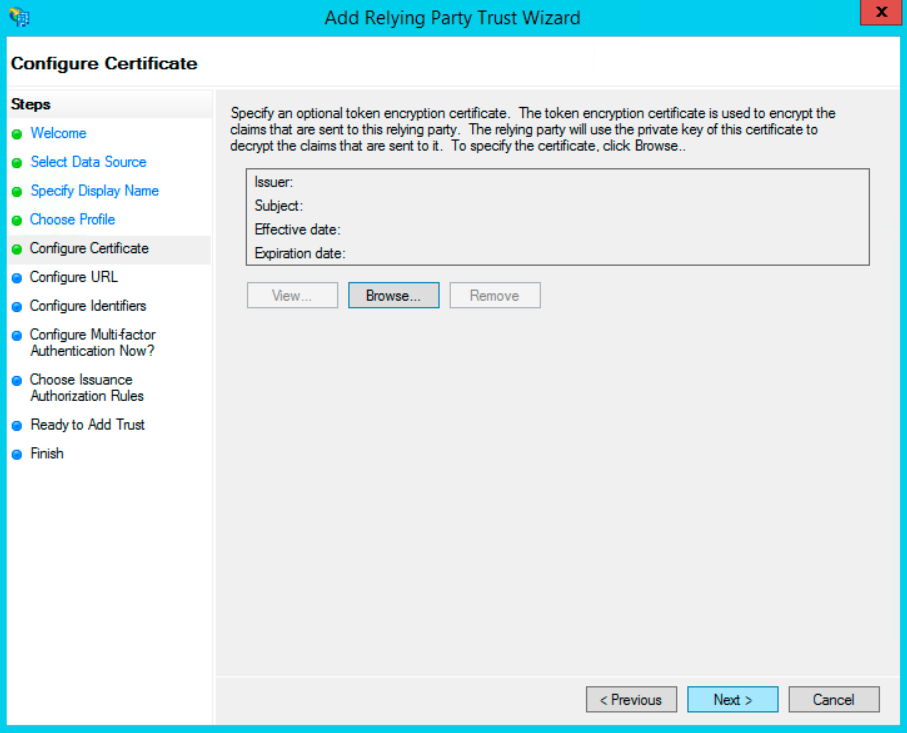This screenshot has height=733, width=907.
Task: Click the green bullet beside Choose Profile
Action: pyautogui.click(x=17, y=220)
